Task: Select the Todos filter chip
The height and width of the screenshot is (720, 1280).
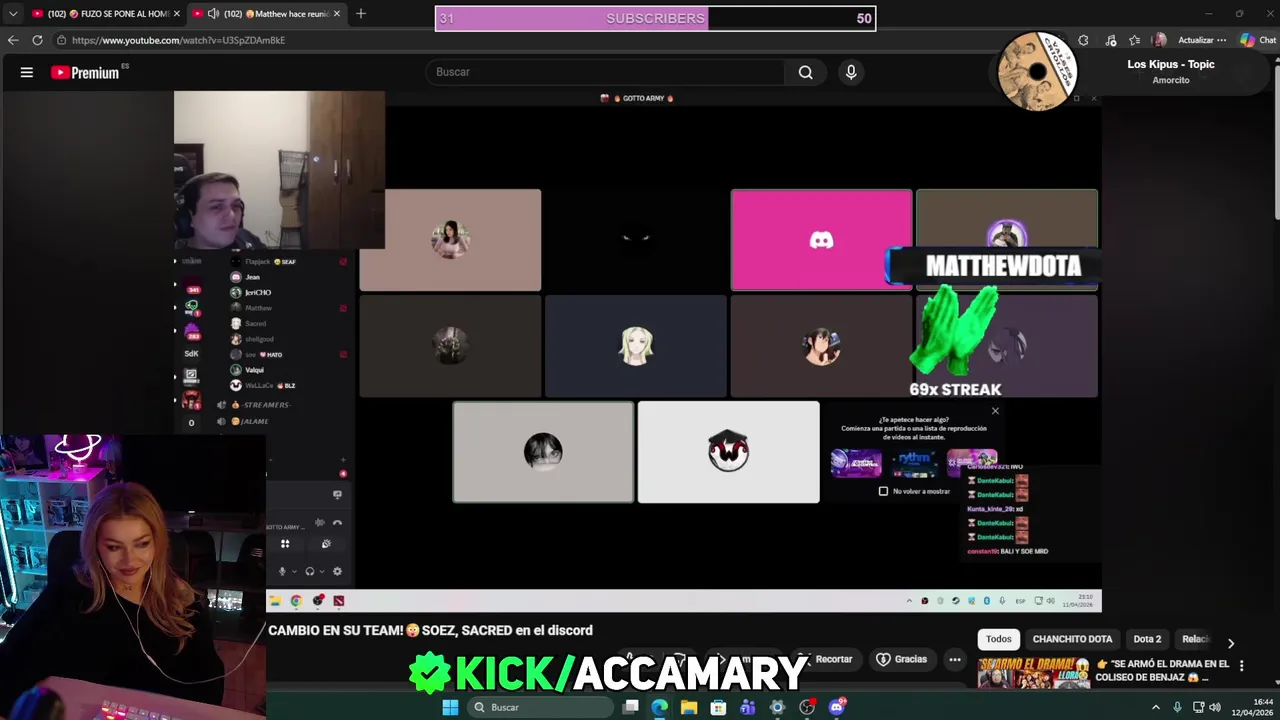Action: pyautogui.click(x=999, y=639)
